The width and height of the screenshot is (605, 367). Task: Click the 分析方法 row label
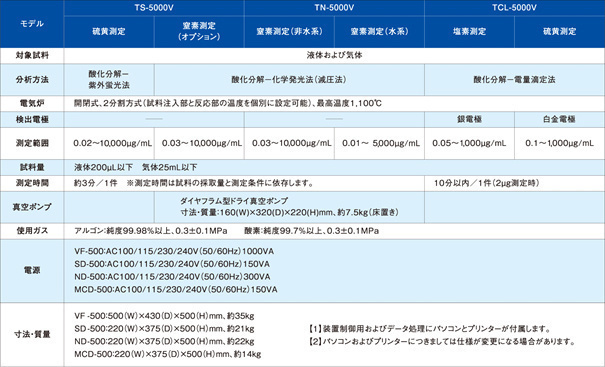point(32,80)
